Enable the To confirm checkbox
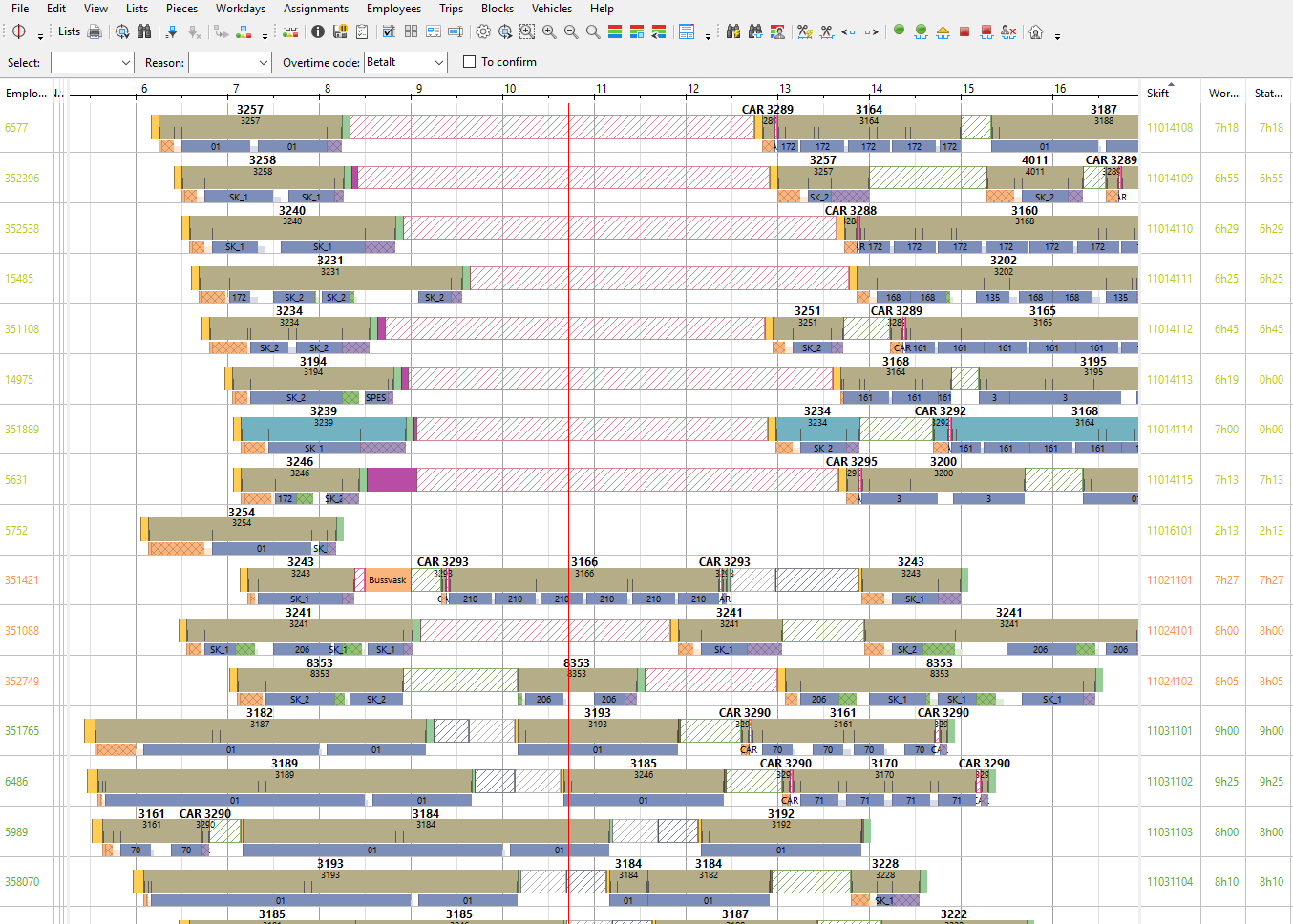Image resolution: width=1293 pixels, height=924 pixels. [469, 62]
